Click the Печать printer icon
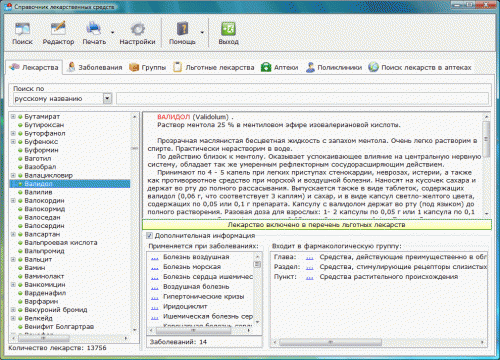 pyautogui.click(x=94, y=29)
